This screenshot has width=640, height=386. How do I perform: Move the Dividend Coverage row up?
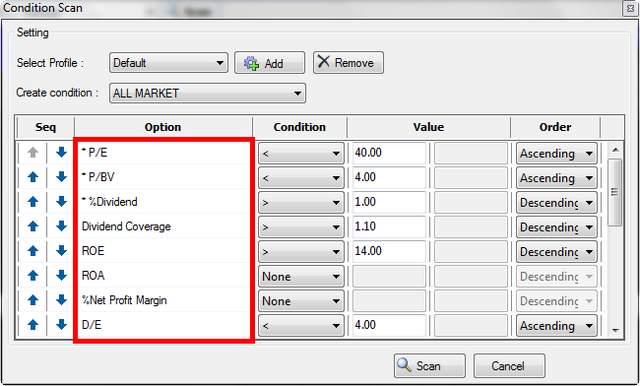click(33, 226)
